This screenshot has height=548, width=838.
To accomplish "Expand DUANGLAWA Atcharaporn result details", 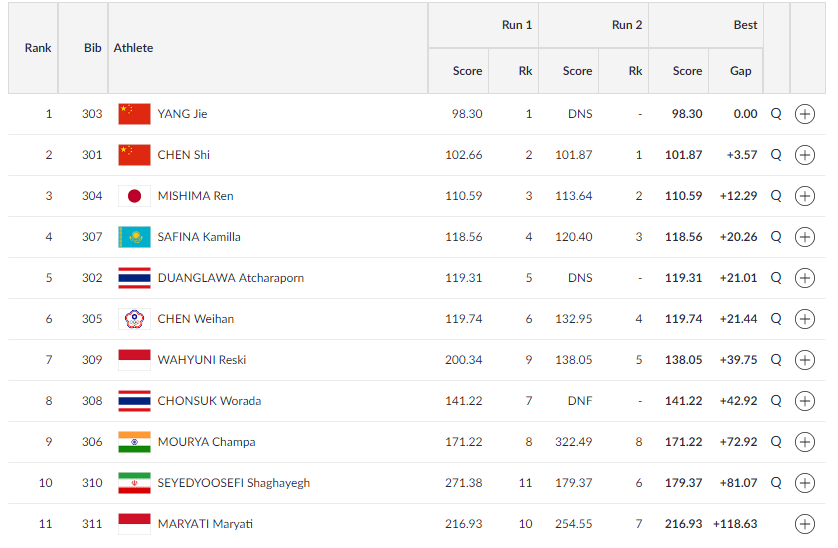I will (x=805, y=278).
